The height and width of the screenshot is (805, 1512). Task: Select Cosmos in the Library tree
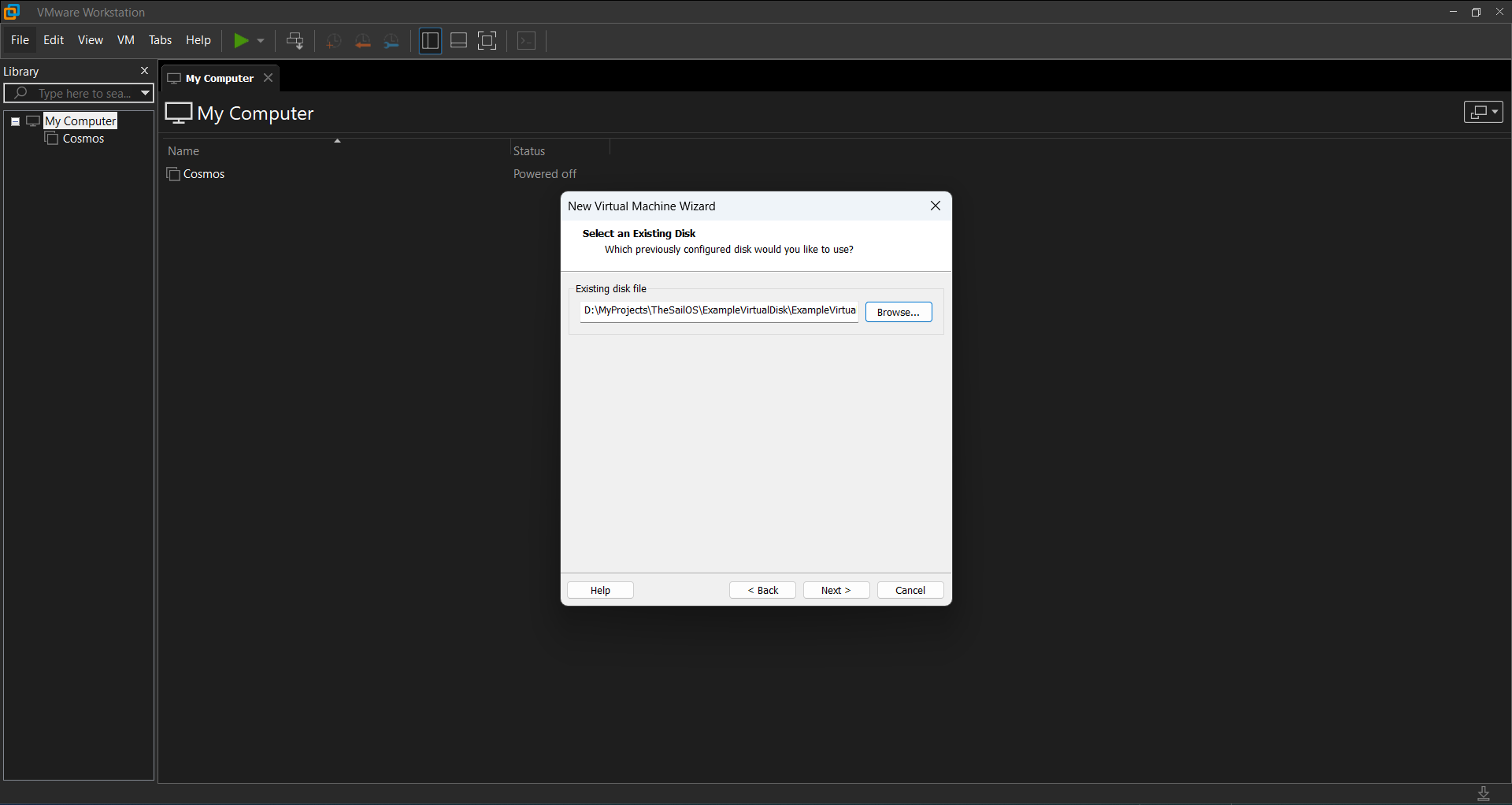click(83, 139)
